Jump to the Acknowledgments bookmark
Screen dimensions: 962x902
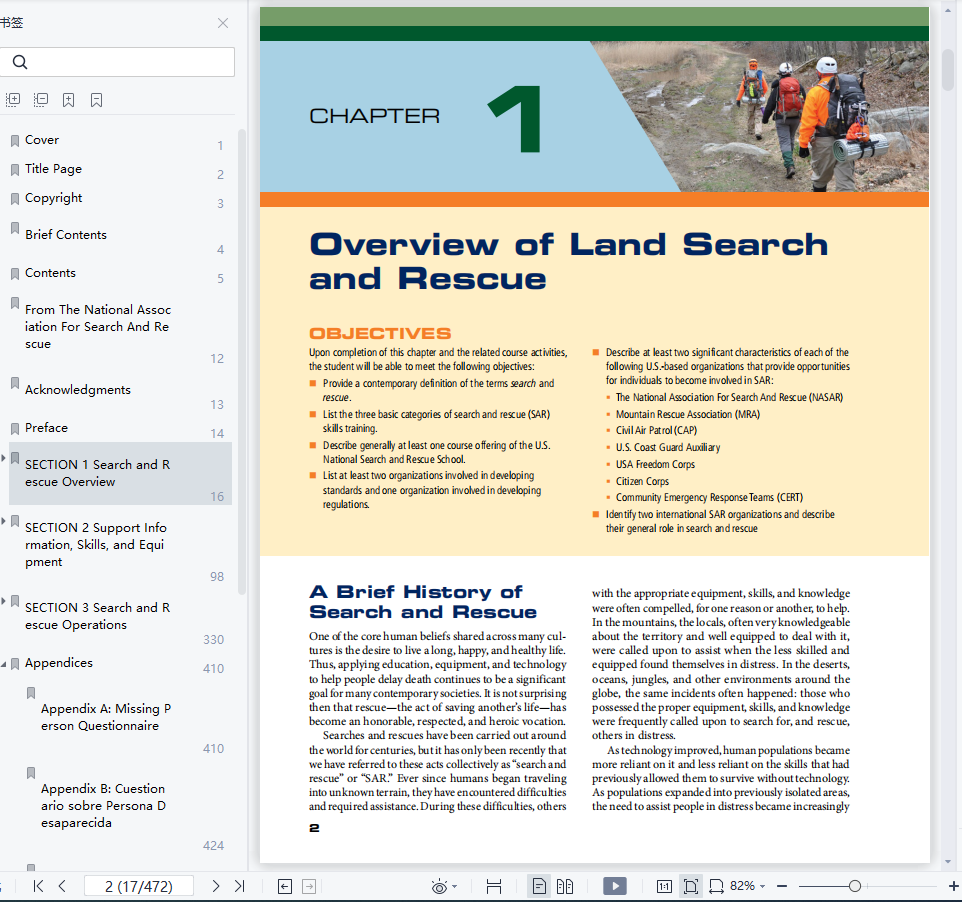pos(78,390)
